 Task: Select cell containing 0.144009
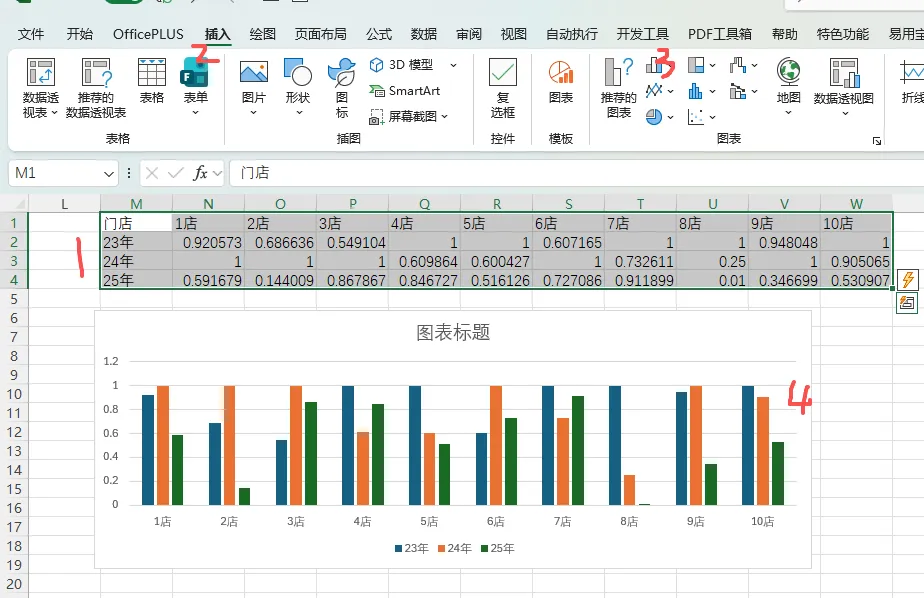click(280, 280)
